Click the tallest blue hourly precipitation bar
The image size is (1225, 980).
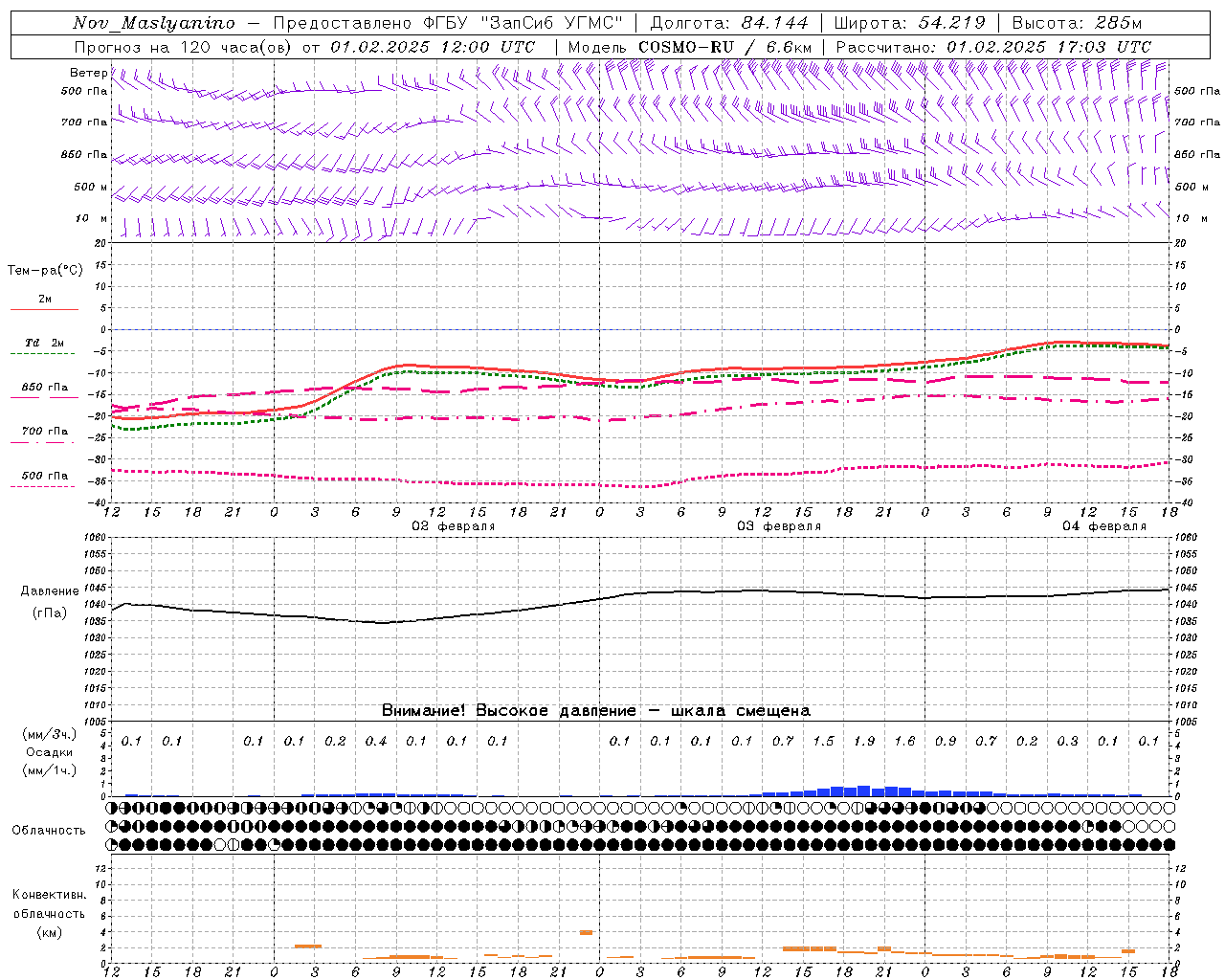pyautogui.click(x=864, y=791)
